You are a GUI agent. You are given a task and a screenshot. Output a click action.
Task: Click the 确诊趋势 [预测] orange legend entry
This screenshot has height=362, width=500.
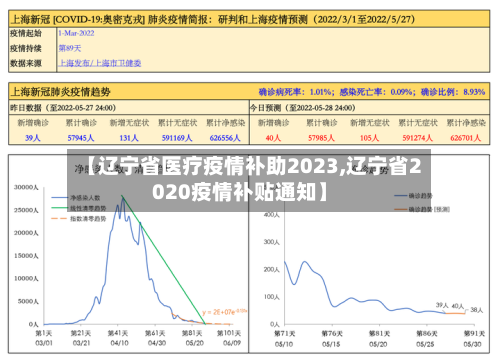422,209
